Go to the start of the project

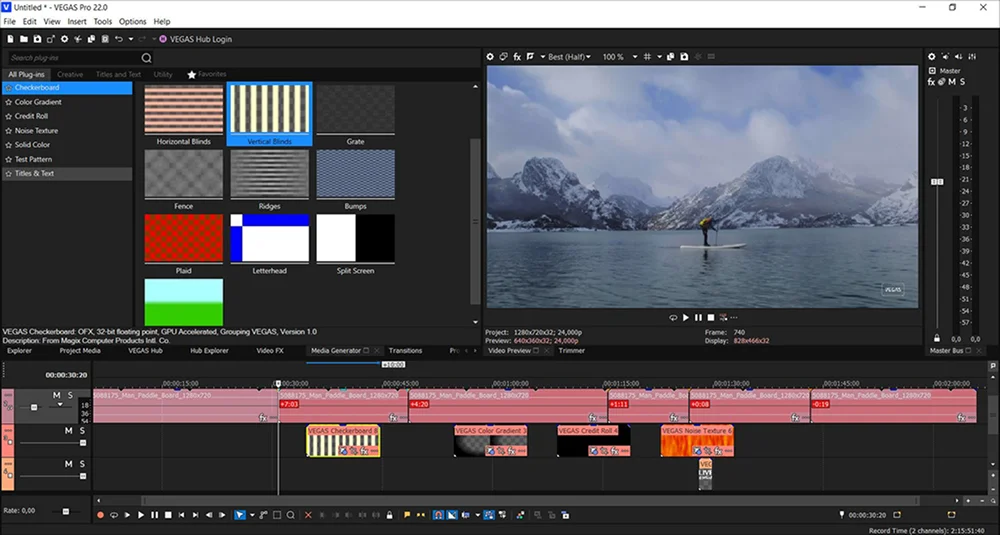pyautogui.click(x=181, y=515)
